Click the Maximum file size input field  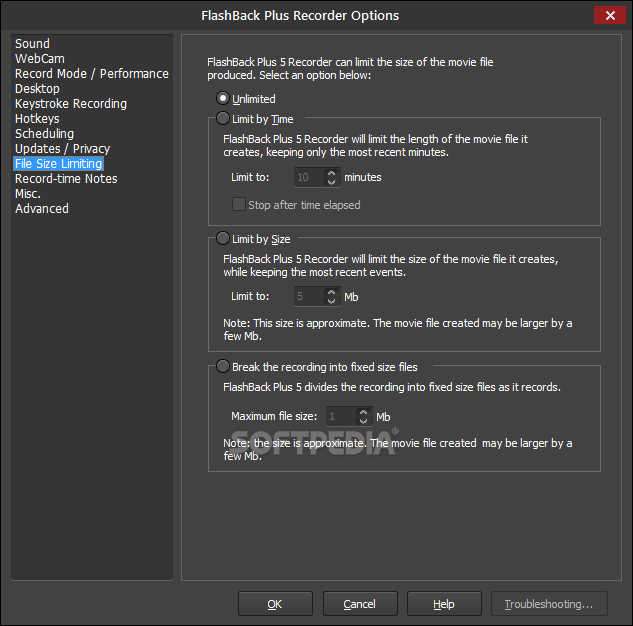[x=341, y=417]
